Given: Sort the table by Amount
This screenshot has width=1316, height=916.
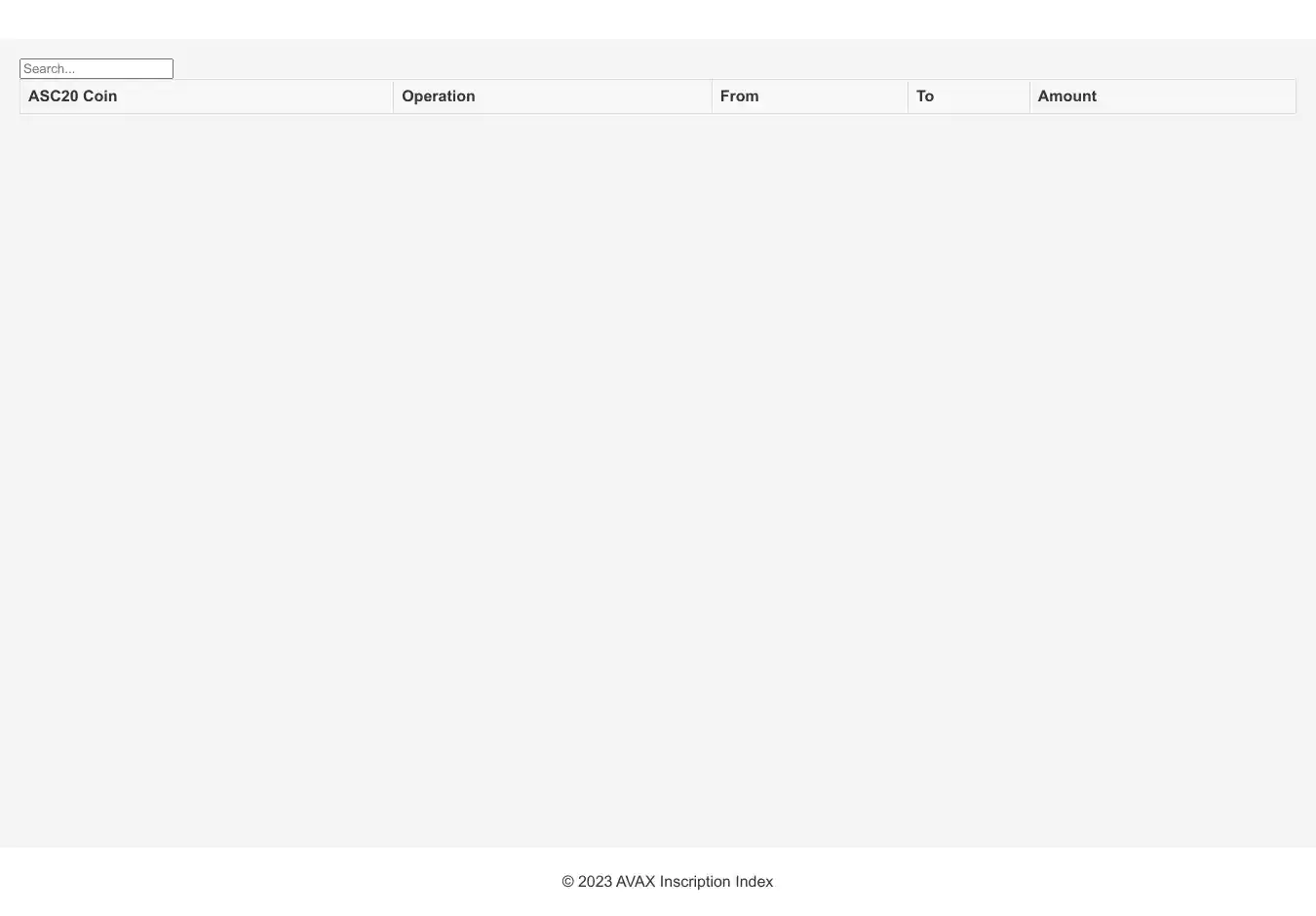Looking at the screenshot, I should click(1066, 96).
